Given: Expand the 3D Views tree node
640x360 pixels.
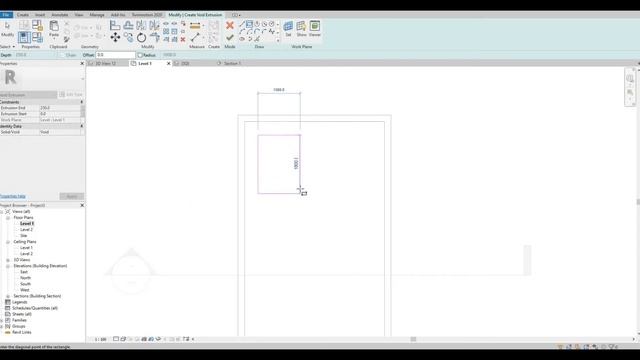Looking at the screenshot, I should point(8,260).
